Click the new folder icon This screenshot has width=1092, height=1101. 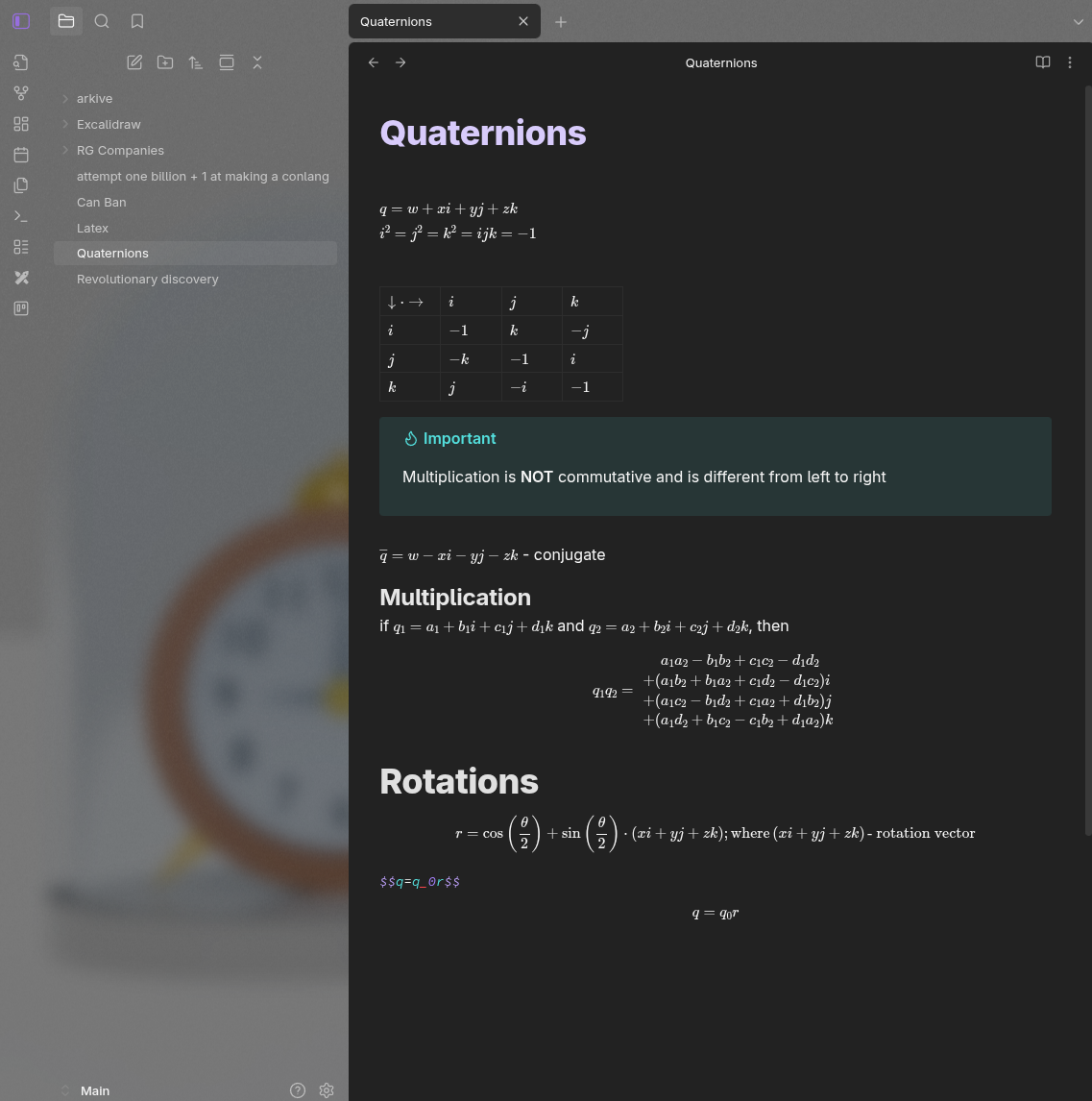165,62
